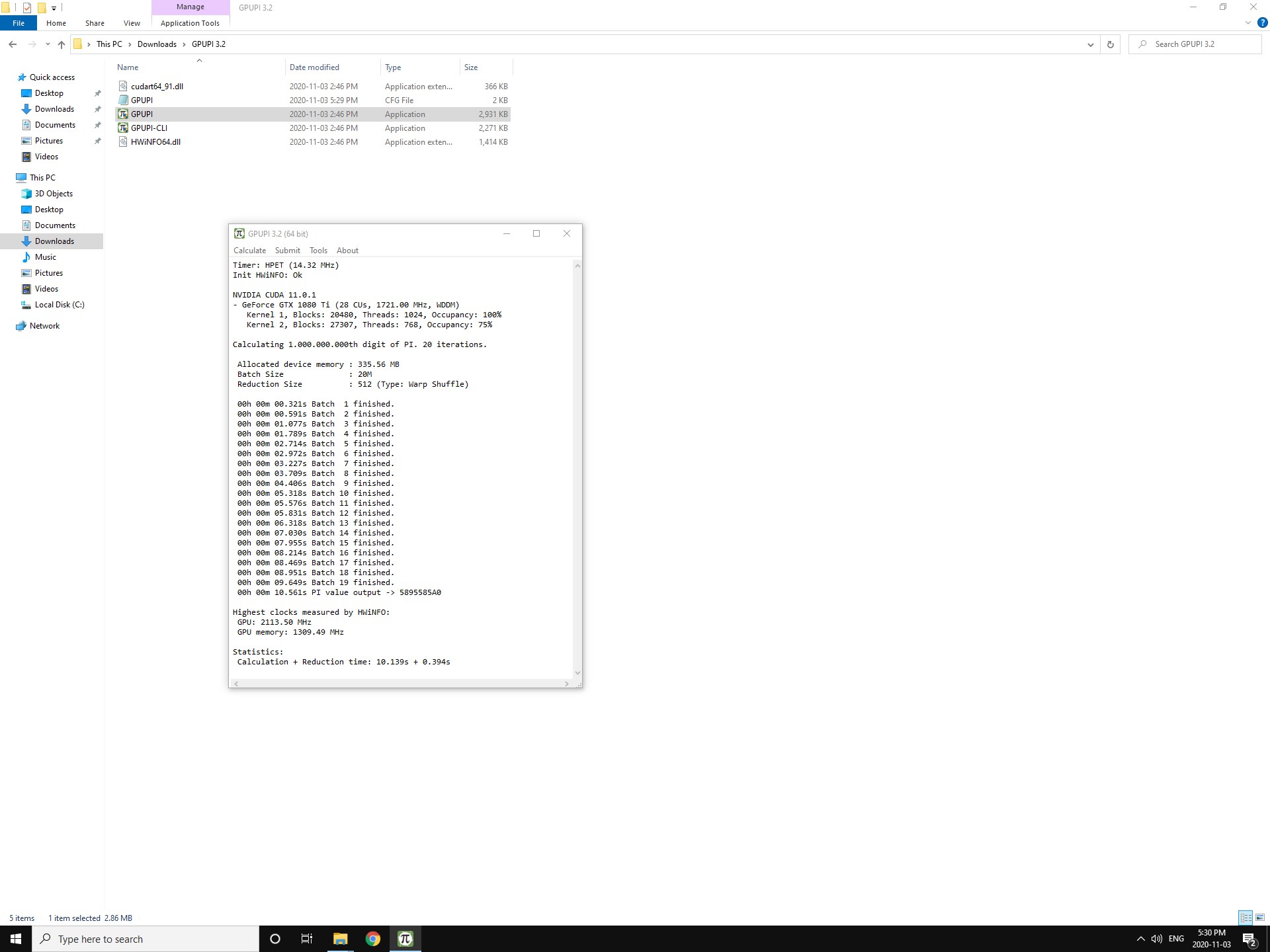
Task: Open pinned Pictures under Quick access
Action: pos(49,141)
